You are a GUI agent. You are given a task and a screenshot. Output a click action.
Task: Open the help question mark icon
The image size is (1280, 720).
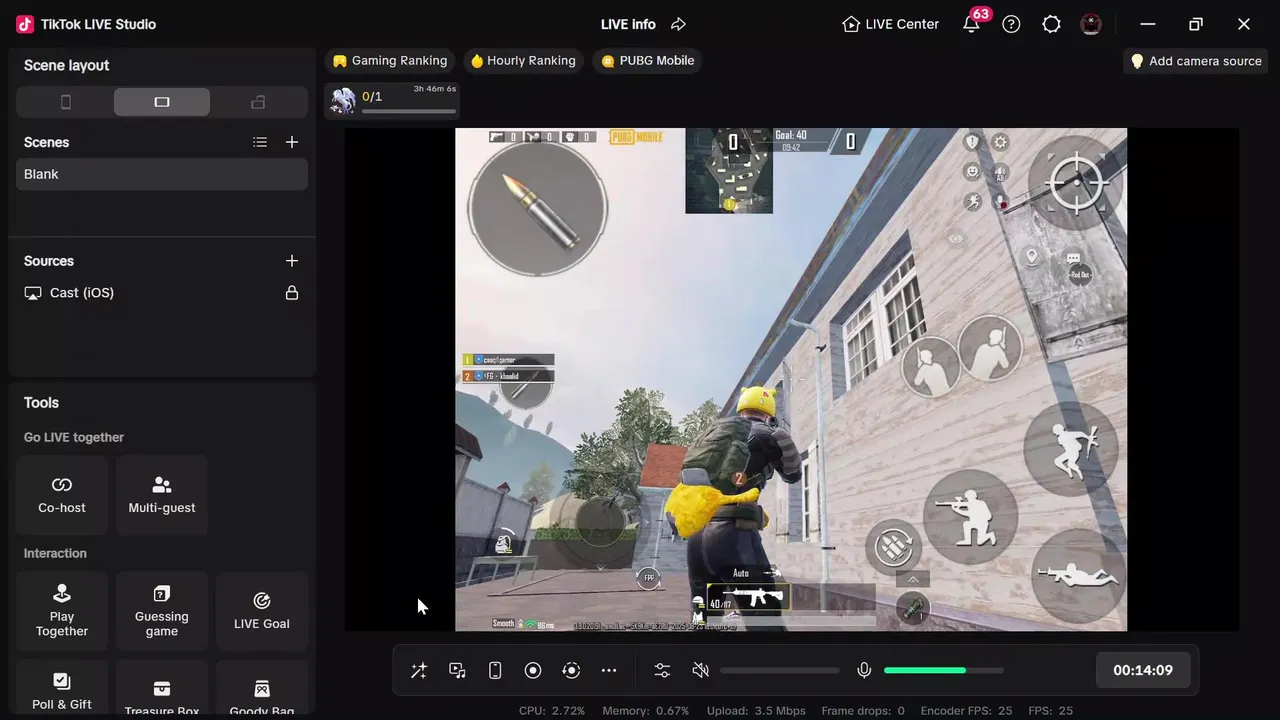(1011, 24)
